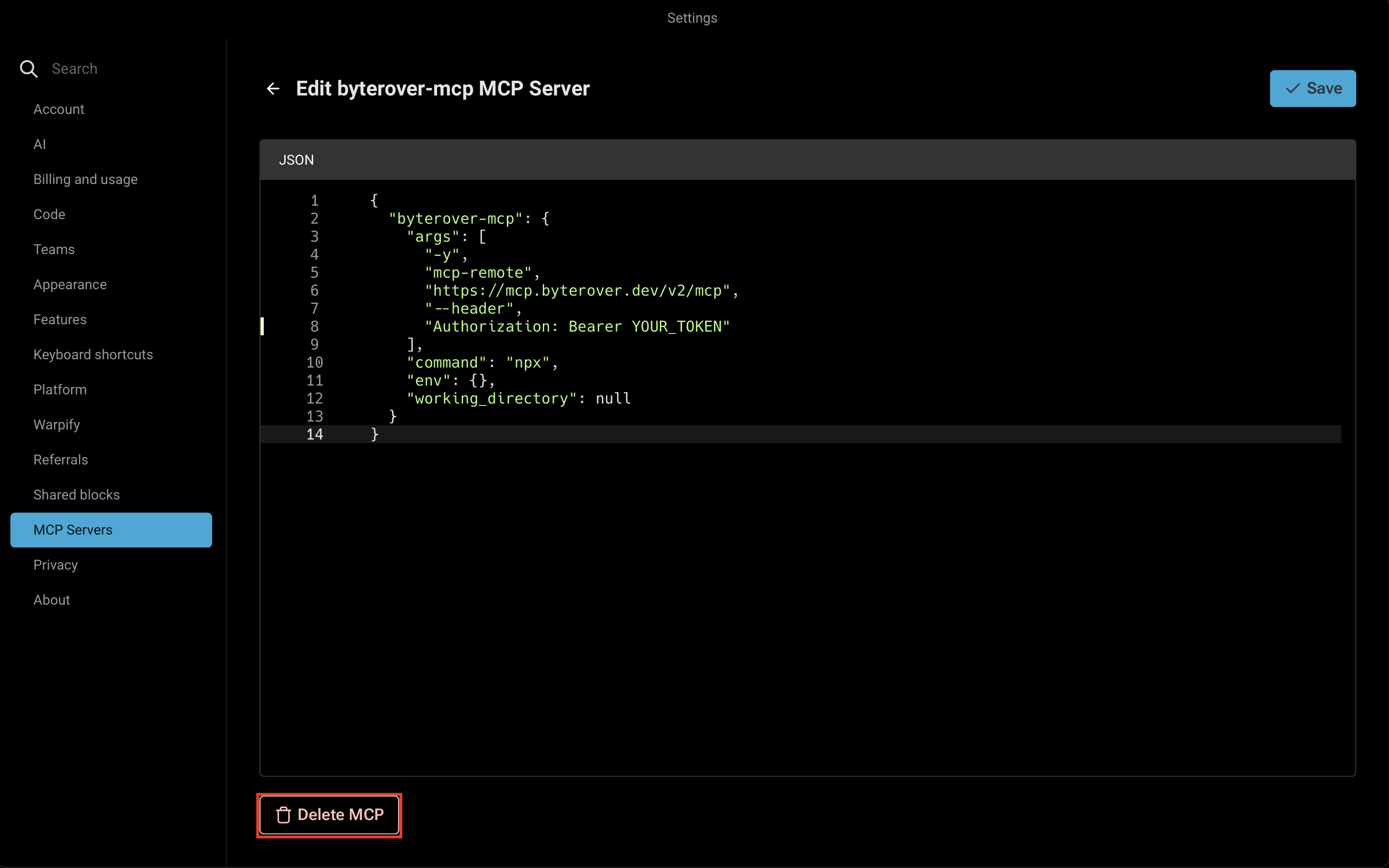Open the Account settings page
The width and height of the screenshot is (1389, 868).
pos(59,109)
